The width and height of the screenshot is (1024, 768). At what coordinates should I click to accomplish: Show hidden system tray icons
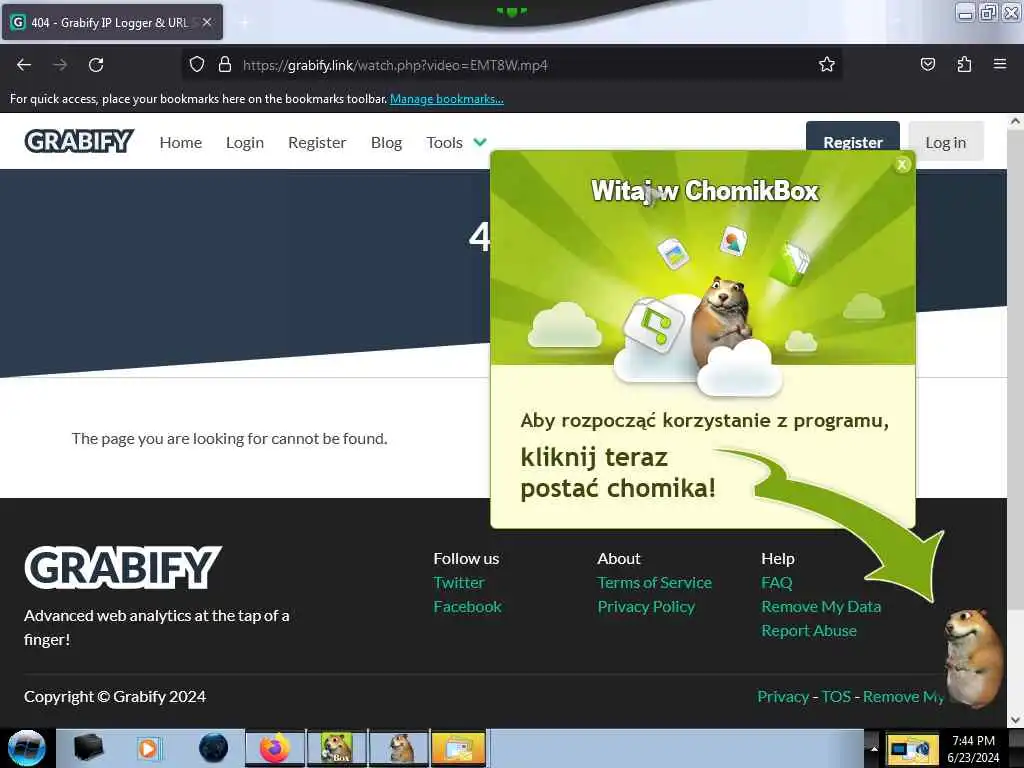click(873, 748)
